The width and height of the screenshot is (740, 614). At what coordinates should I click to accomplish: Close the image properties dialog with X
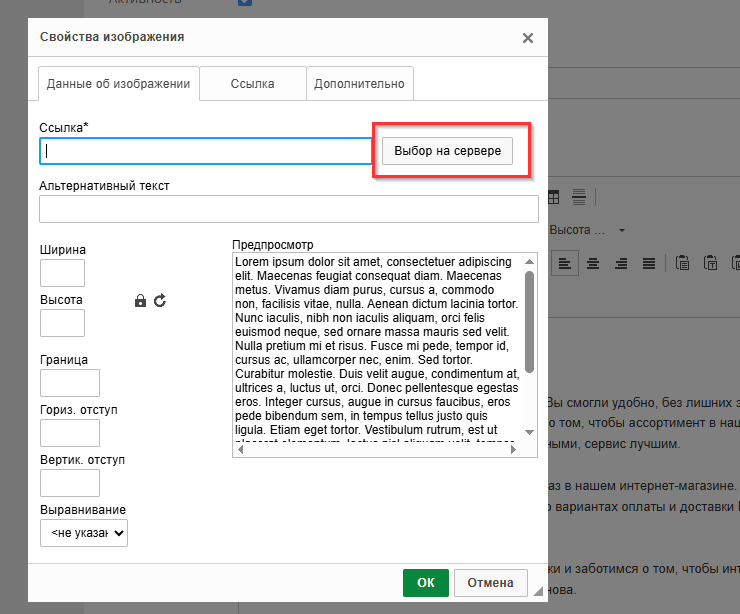click(x=528, y=38)
